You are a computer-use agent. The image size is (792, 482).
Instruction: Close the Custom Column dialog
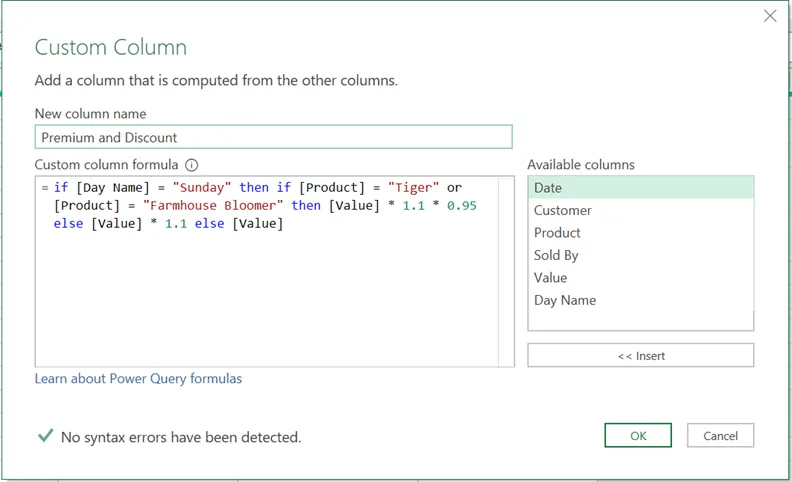[769, 16]
